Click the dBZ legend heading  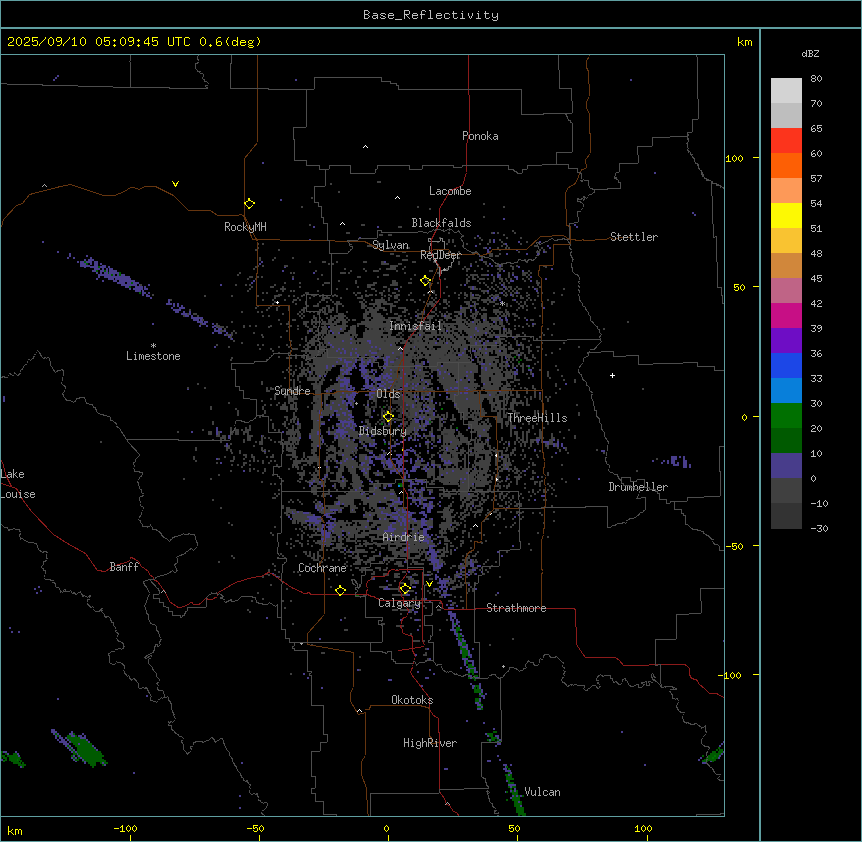coord(810,54)
